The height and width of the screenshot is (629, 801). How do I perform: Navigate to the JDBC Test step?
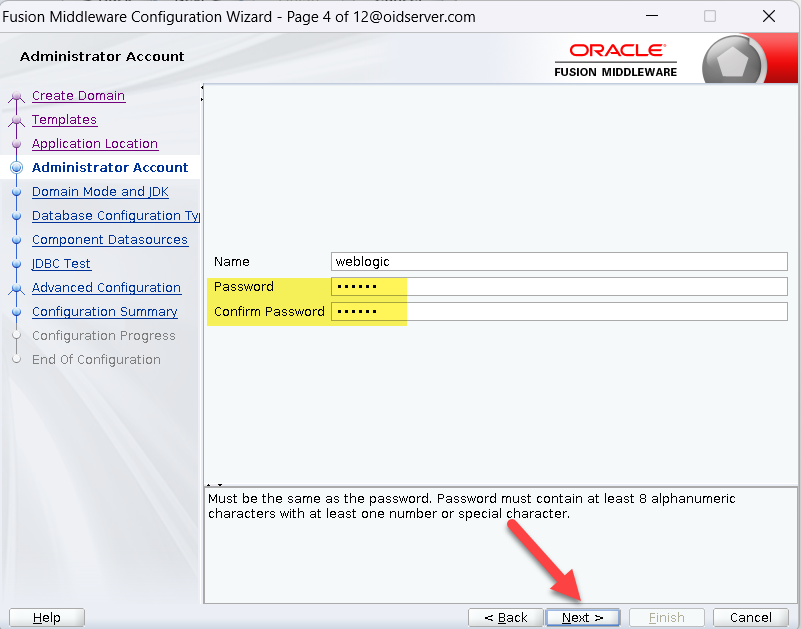click(x=61, y=264)
